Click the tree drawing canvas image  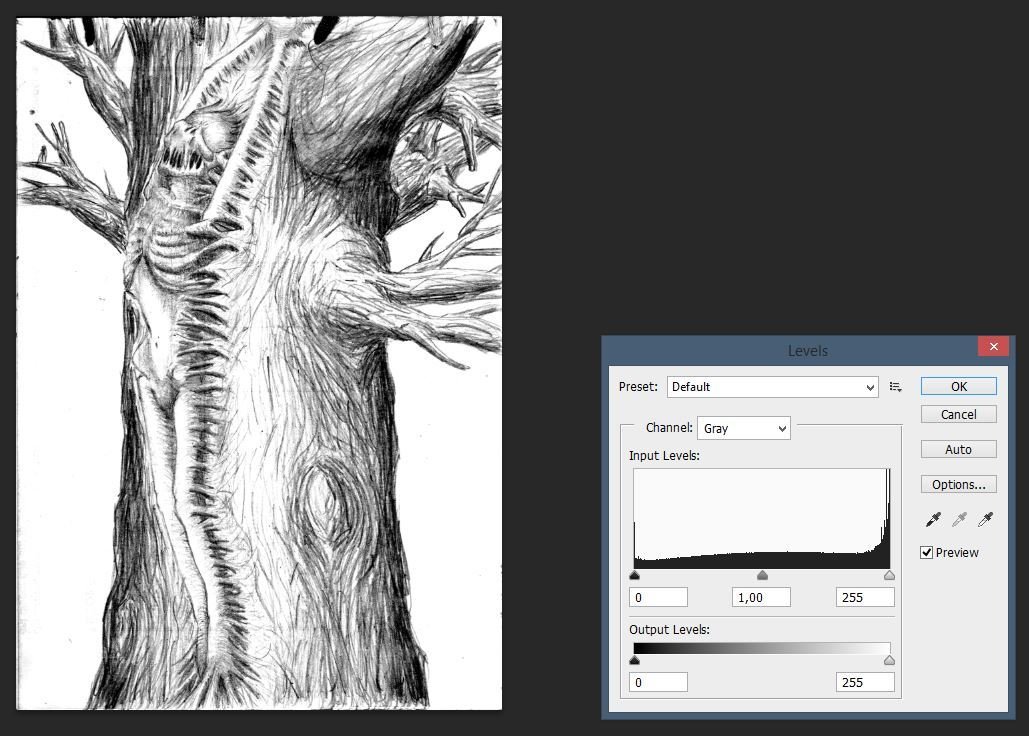259,363
